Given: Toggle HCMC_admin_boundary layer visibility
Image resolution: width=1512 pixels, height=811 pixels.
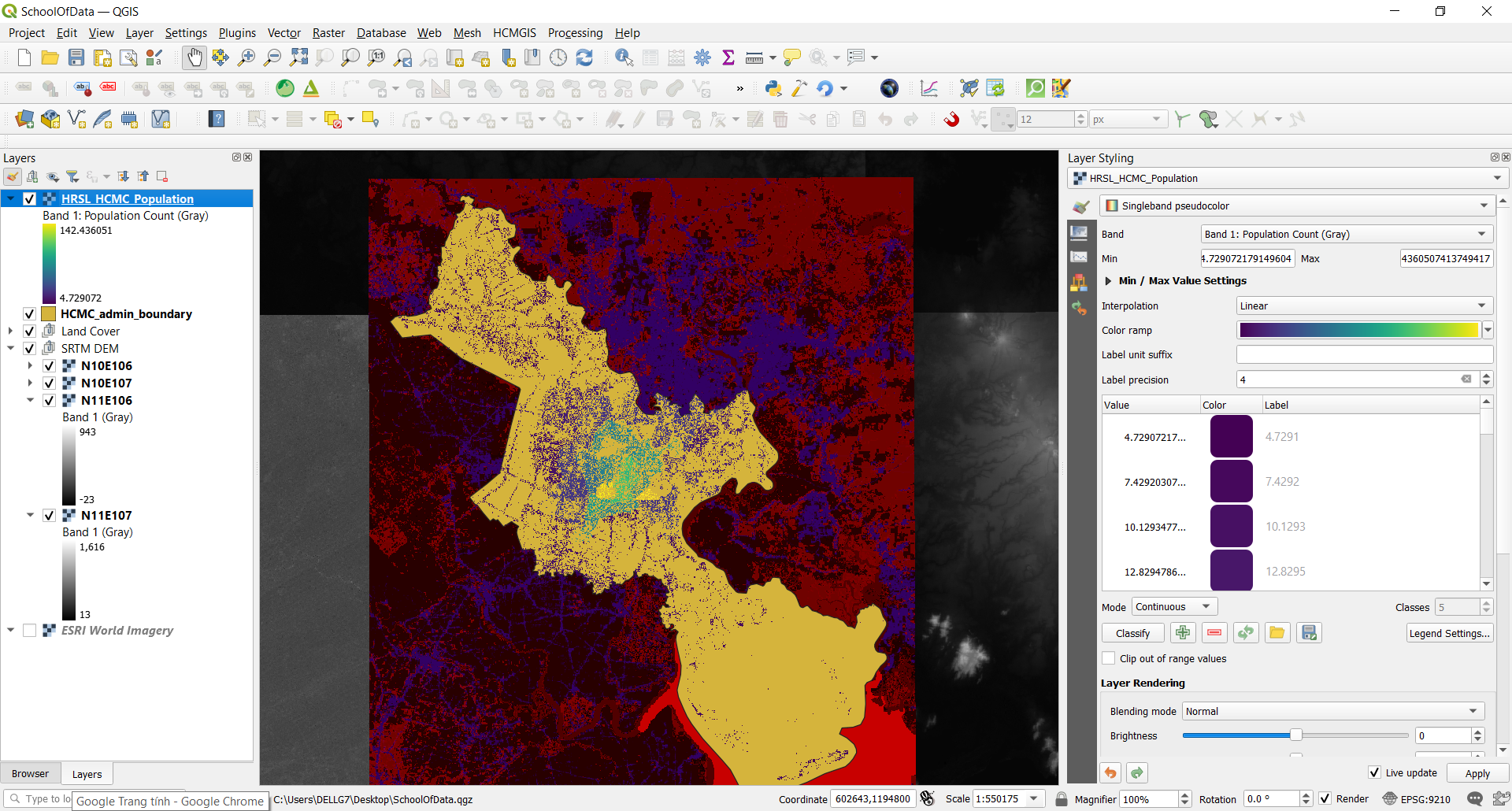Looking at the screenshot, I should click(29, 314).
